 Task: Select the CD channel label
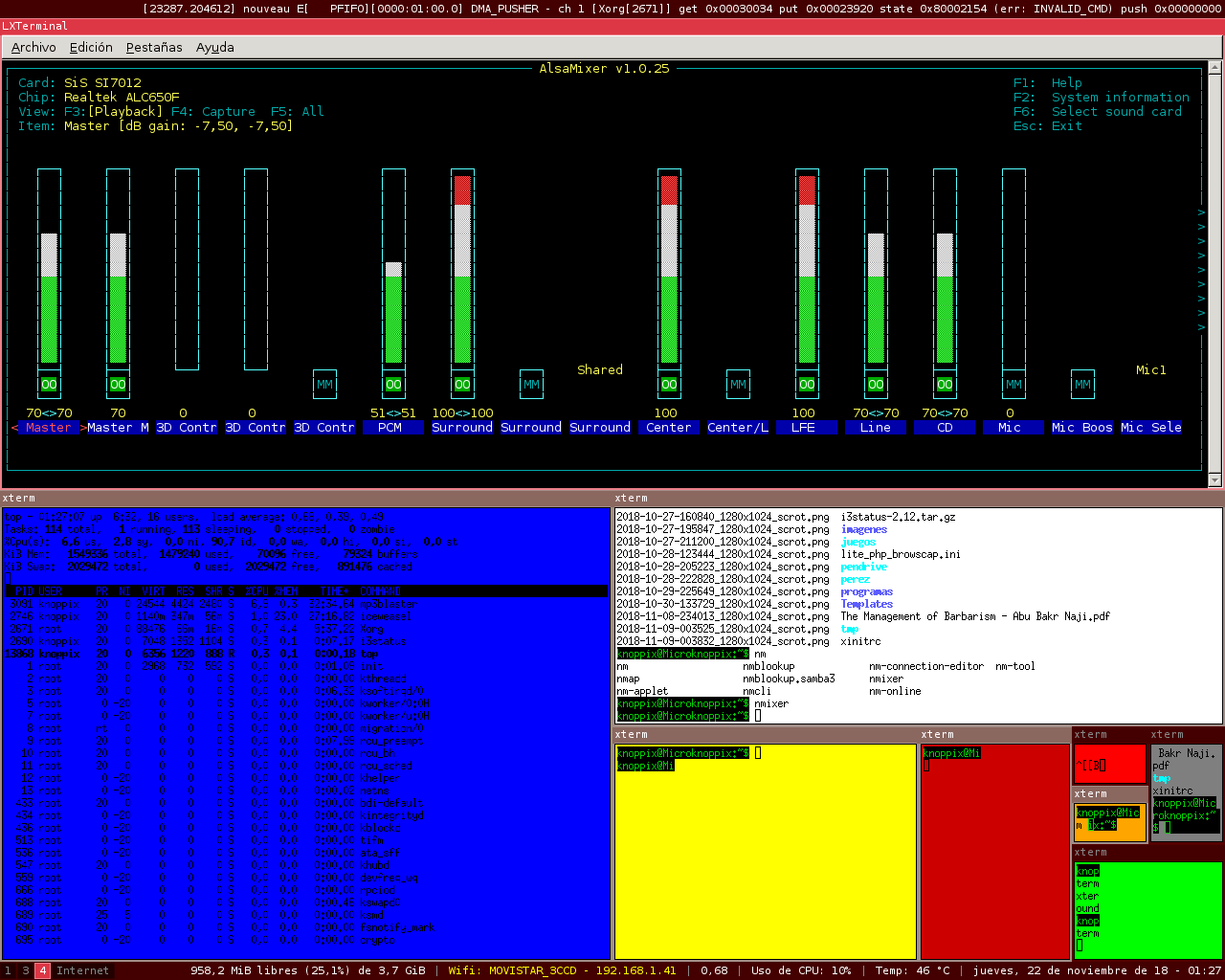(945, 428)
